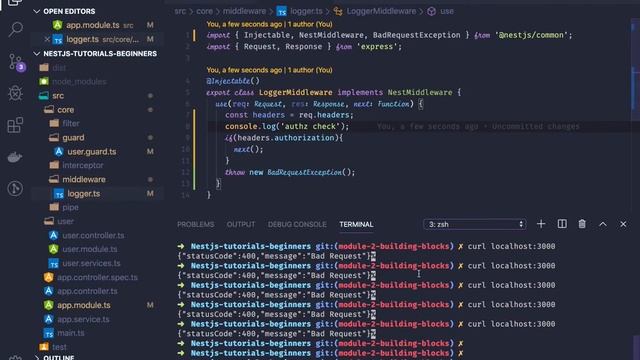Open app.module.ts in Open Editors
Screen dimensions: 640x360
pos(93,25)
